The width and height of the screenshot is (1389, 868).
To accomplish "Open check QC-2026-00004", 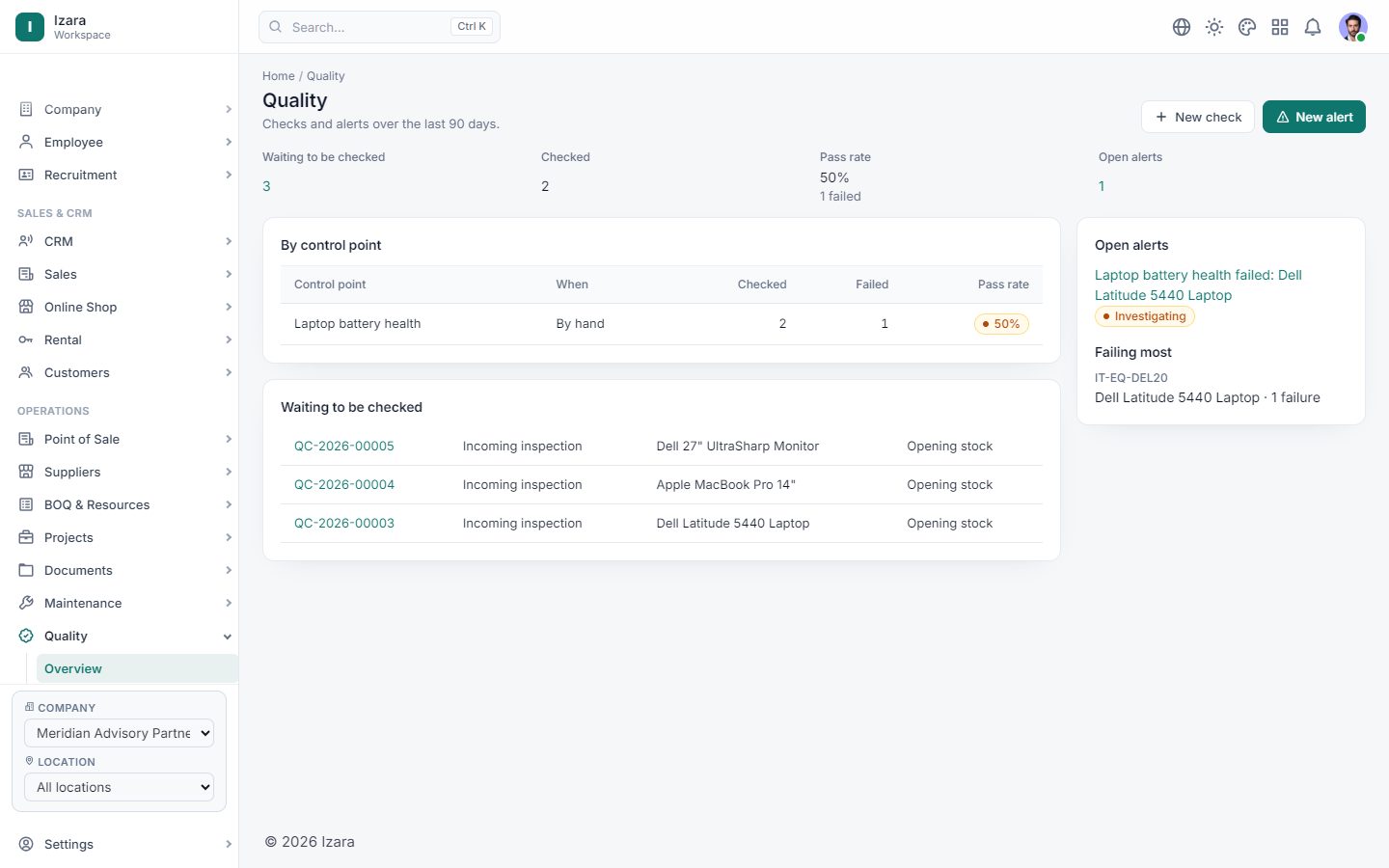I will [x=344, y=484].
